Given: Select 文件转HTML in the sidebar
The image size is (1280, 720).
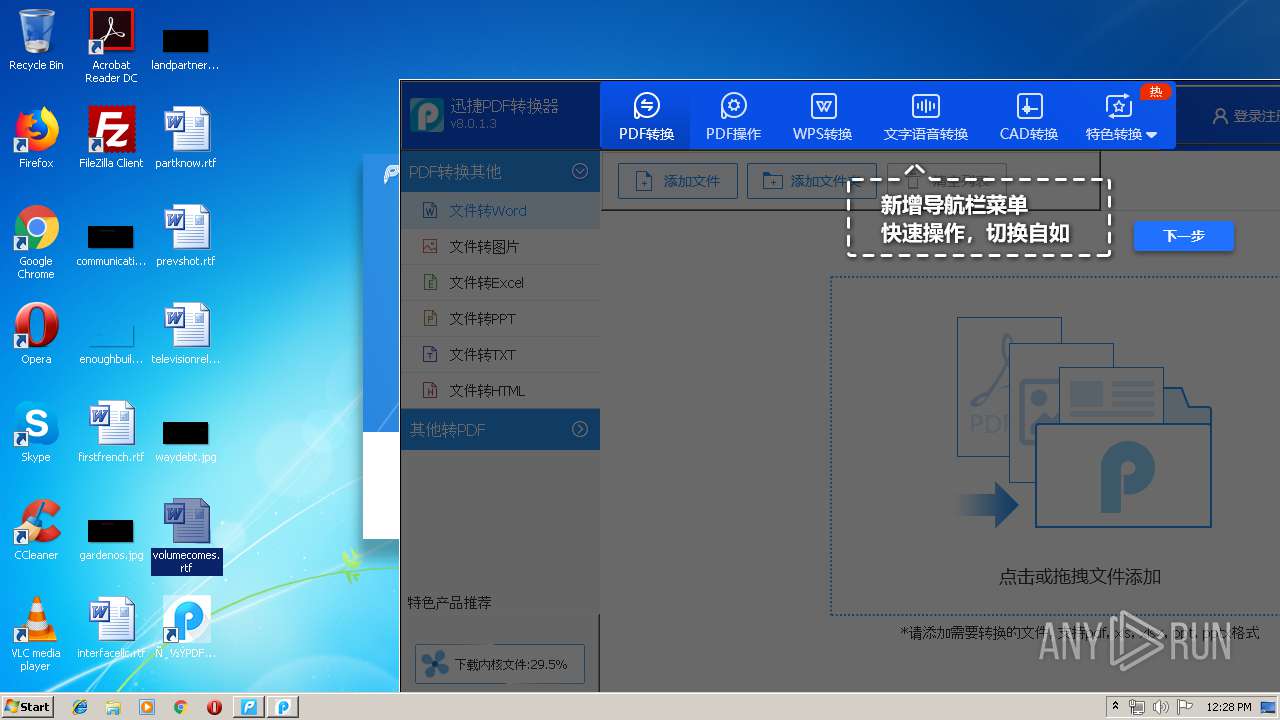Looking at the screenshot, I should tap(500, 391).
